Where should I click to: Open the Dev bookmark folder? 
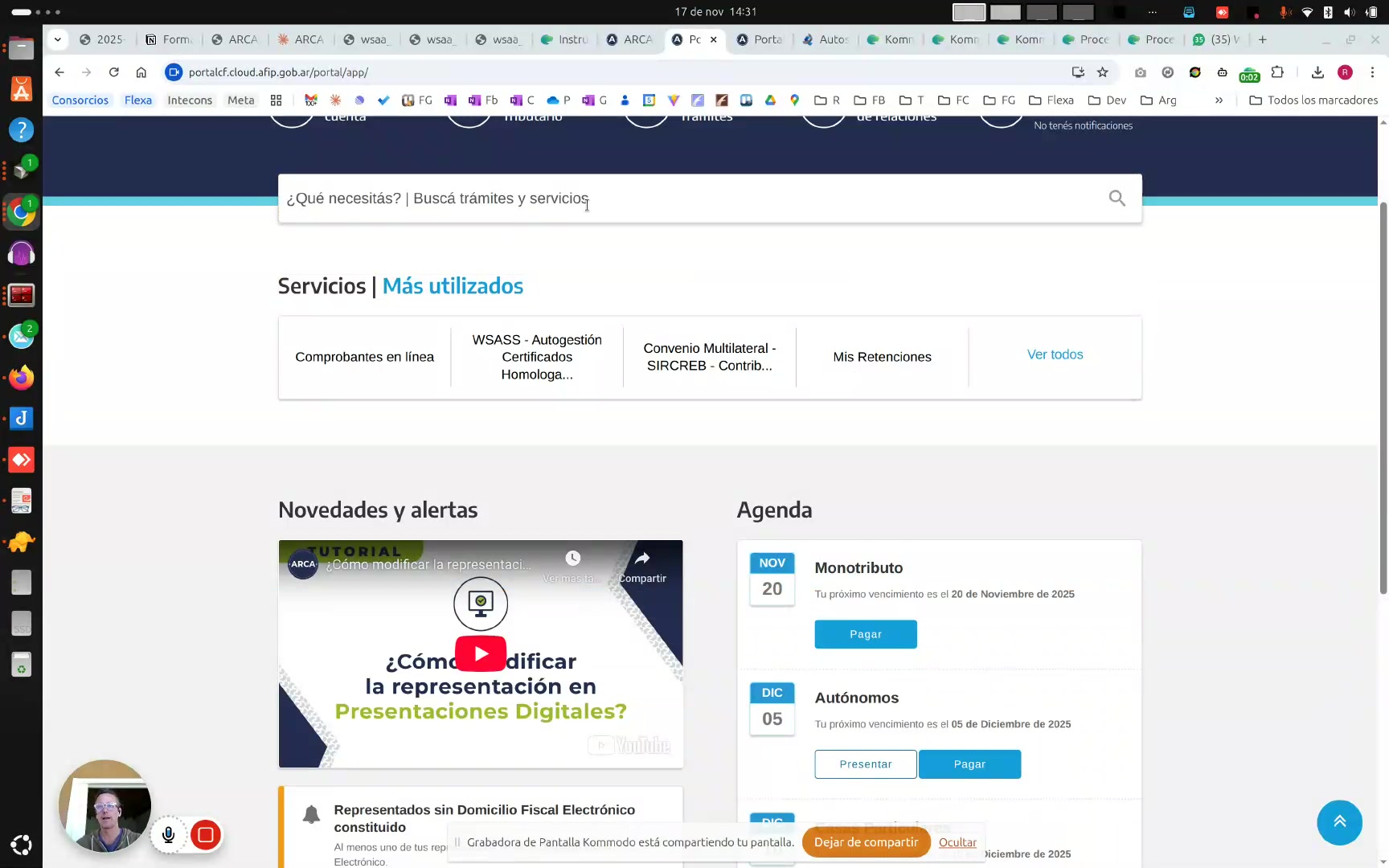tap(1107, 100)
